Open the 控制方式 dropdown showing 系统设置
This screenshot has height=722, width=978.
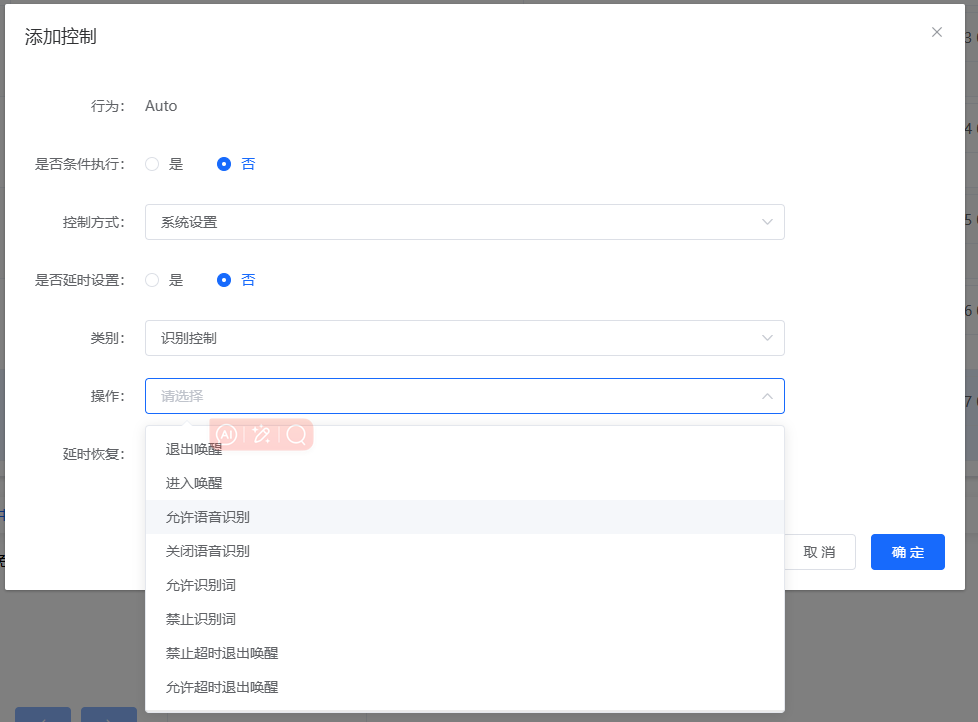[x=465, y=221]
